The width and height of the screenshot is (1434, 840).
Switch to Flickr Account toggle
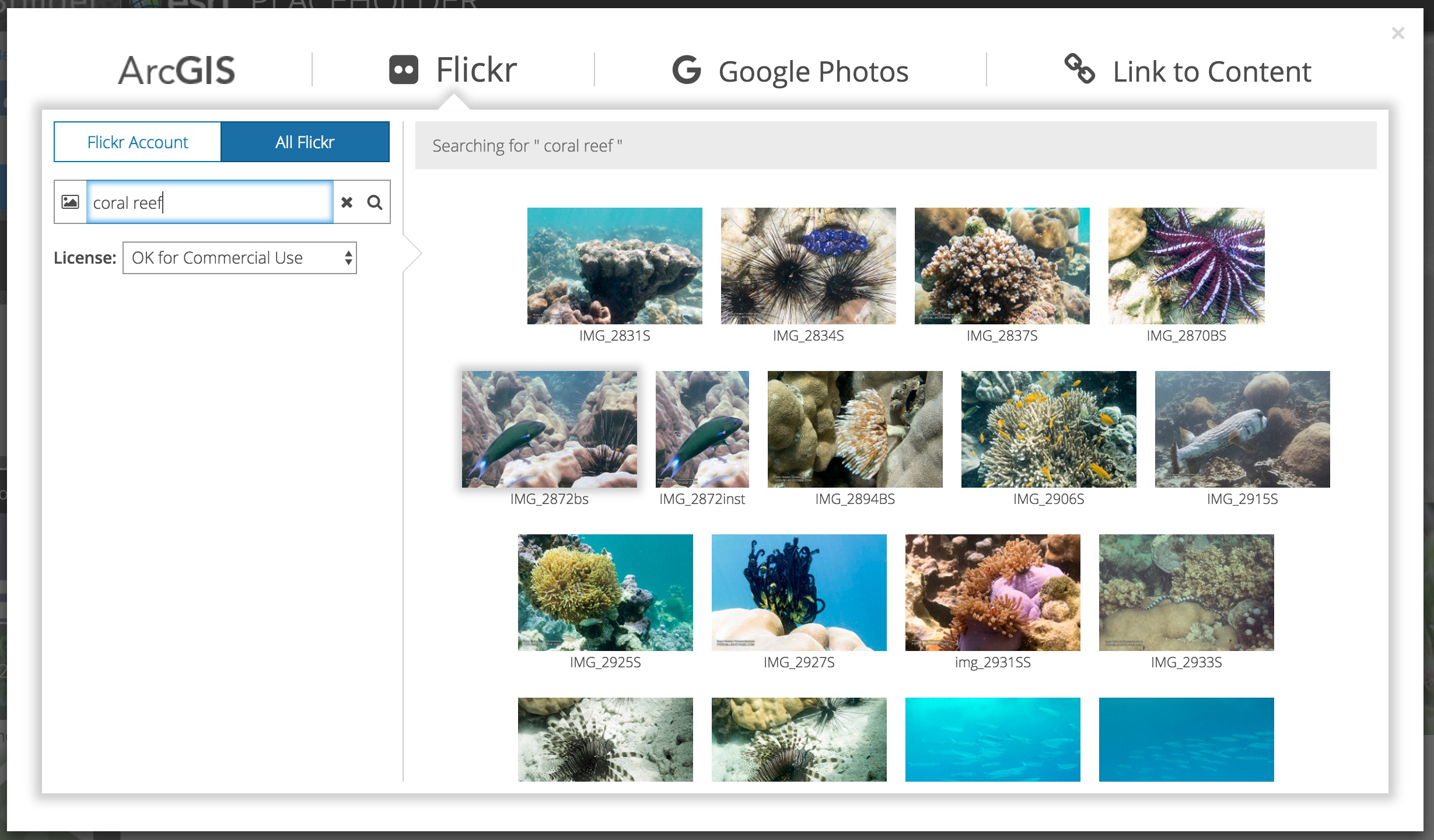(x=138, y=142)
